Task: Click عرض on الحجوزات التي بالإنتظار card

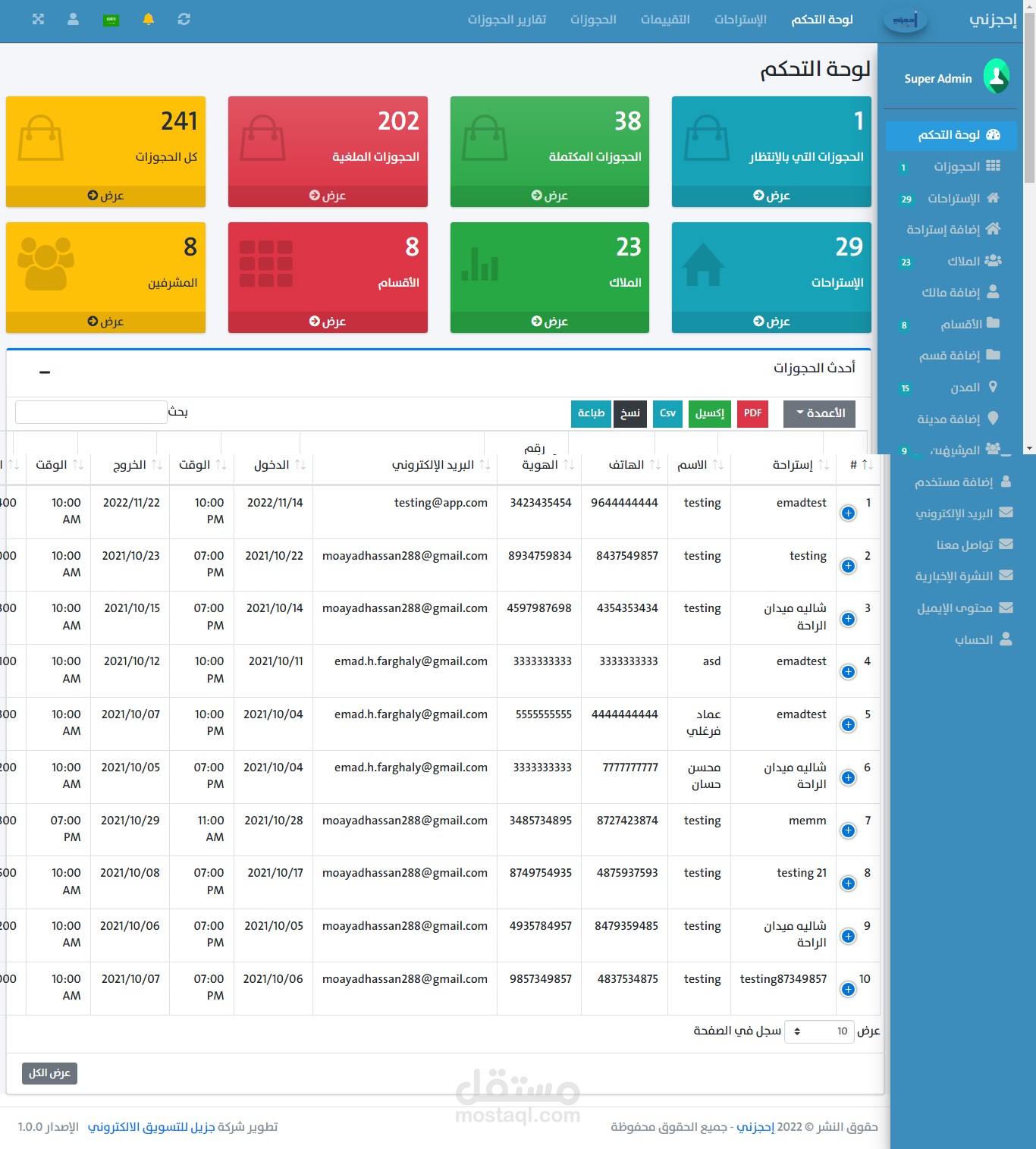Action: (x=771, y=196)
